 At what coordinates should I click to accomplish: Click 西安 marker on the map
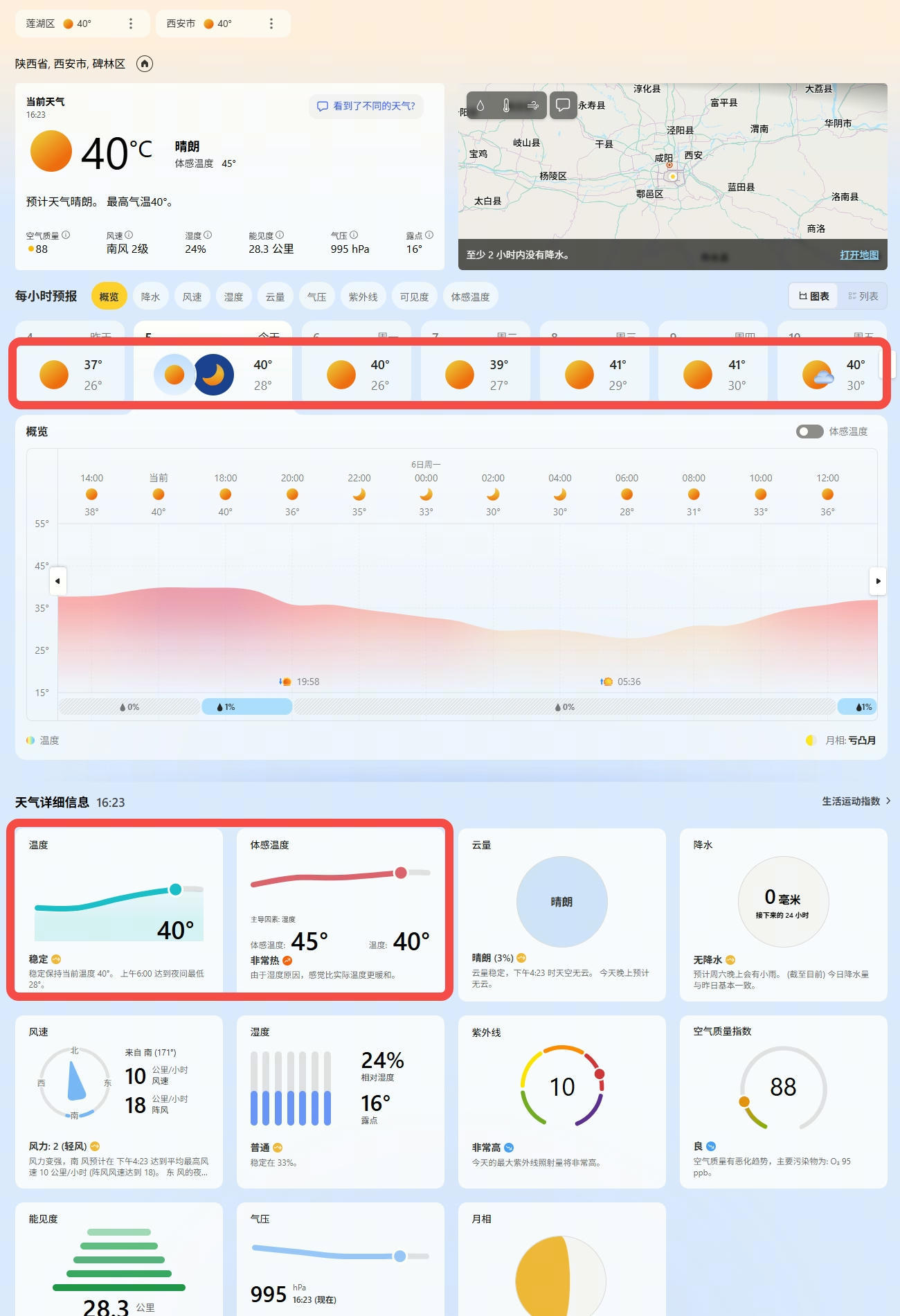click(x=672, y=177)
